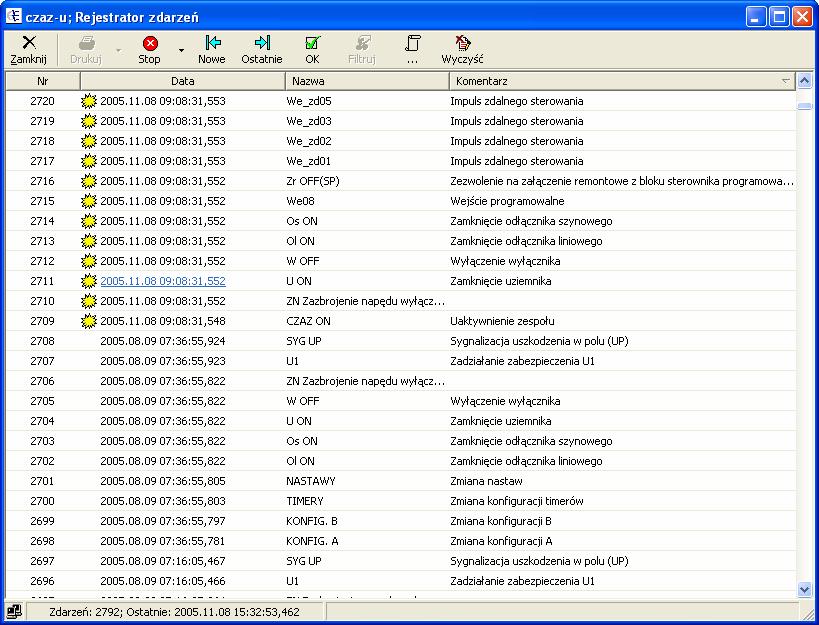
Task: Click the Zamknij close toolbar button
Action: 29,50
